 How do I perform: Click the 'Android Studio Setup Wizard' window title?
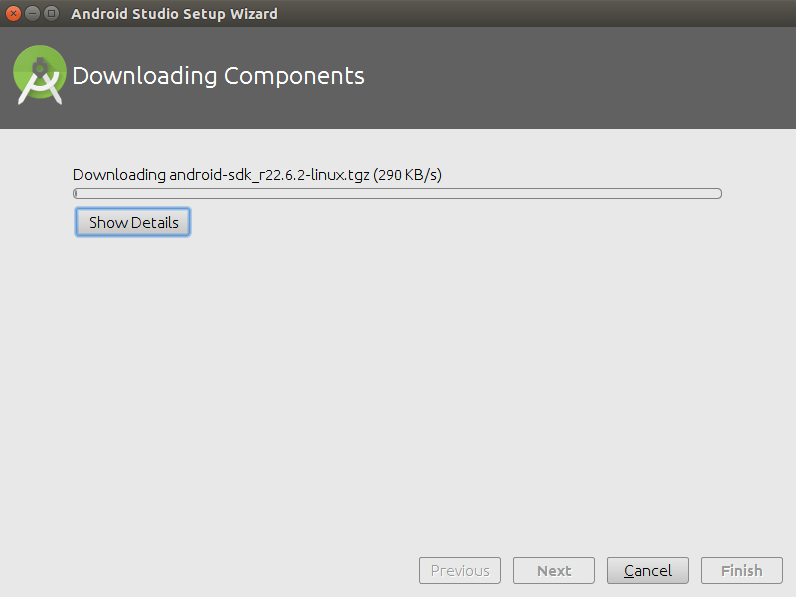[x=174, y=14]
